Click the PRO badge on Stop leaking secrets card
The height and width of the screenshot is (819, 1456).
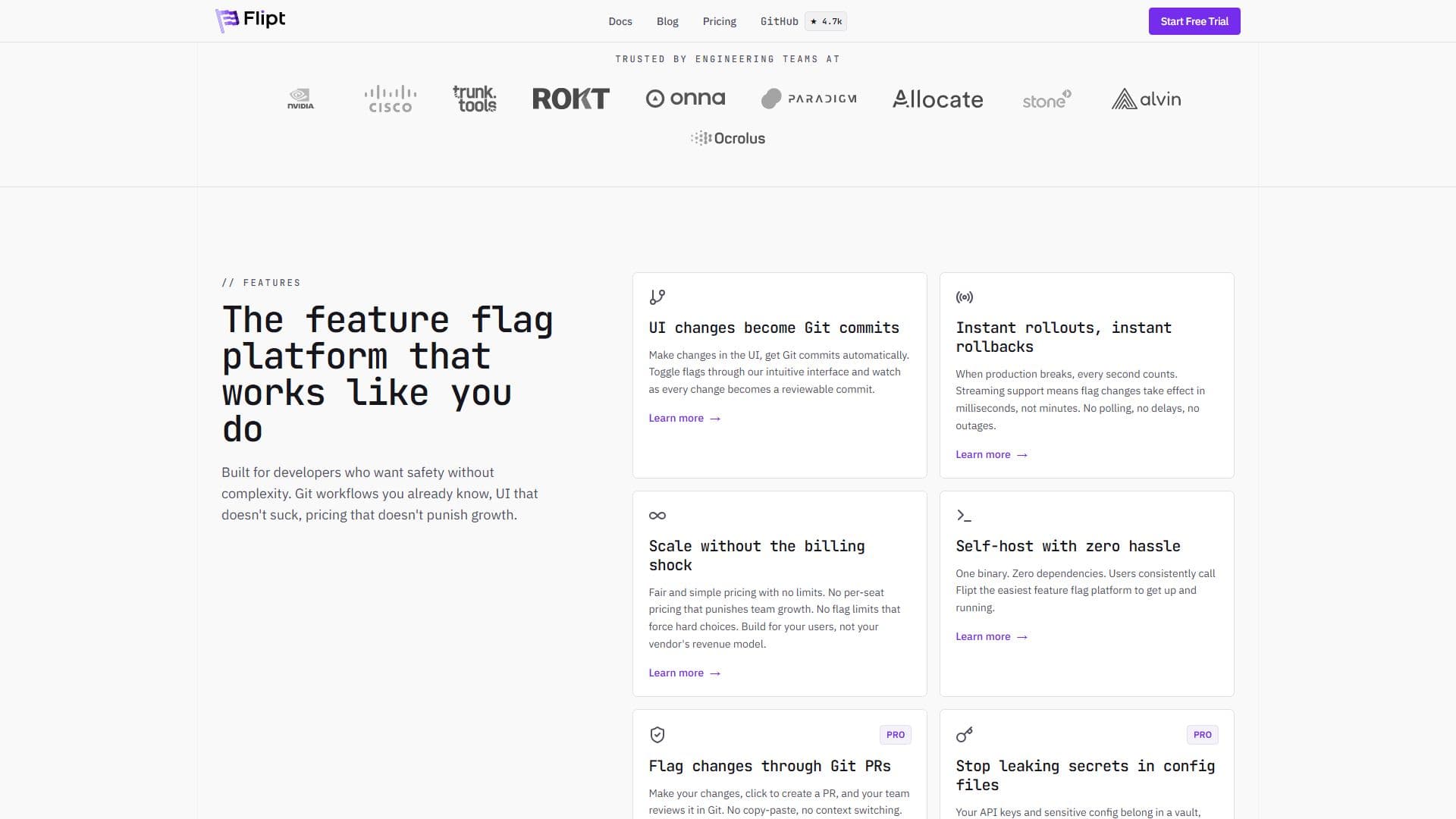pyautogui.click(x=1203, y=735)
